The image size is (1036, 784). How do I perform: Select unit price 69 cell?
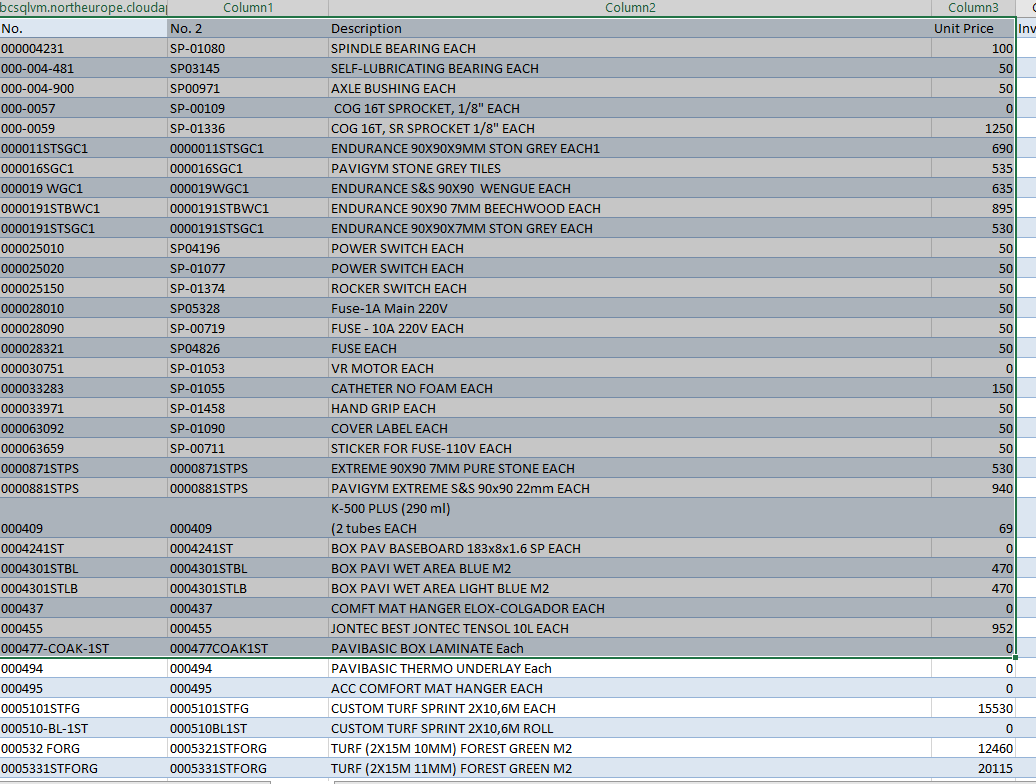(973, 518)
